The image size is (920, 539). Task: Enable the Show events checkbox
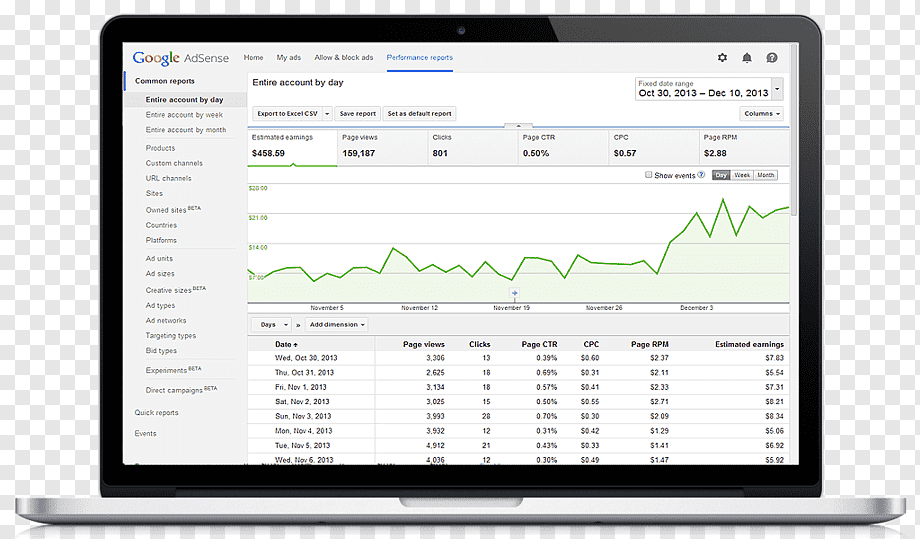coord(648,175)
